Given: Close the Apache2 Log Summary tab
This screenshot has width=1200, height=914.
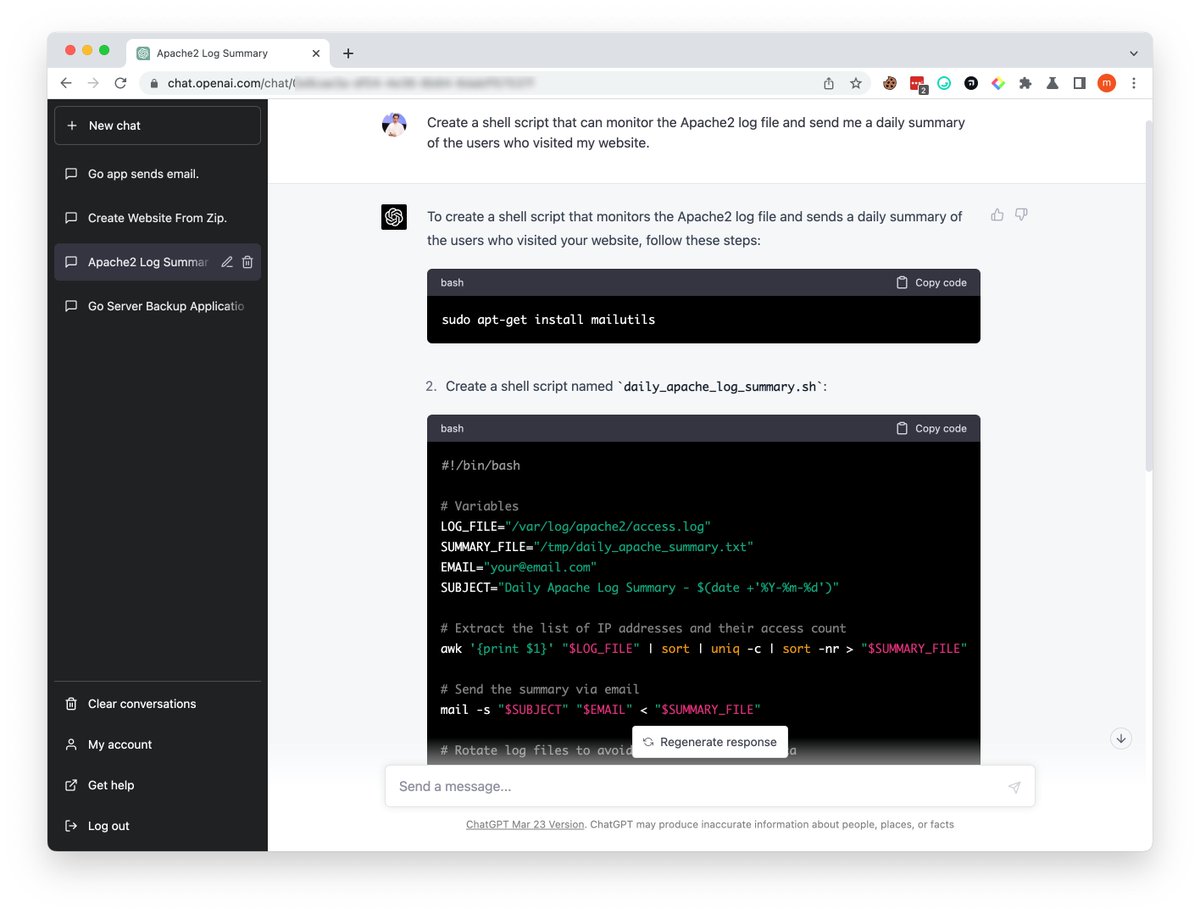Looking at the screenshot, I should [x=317, y=53].
